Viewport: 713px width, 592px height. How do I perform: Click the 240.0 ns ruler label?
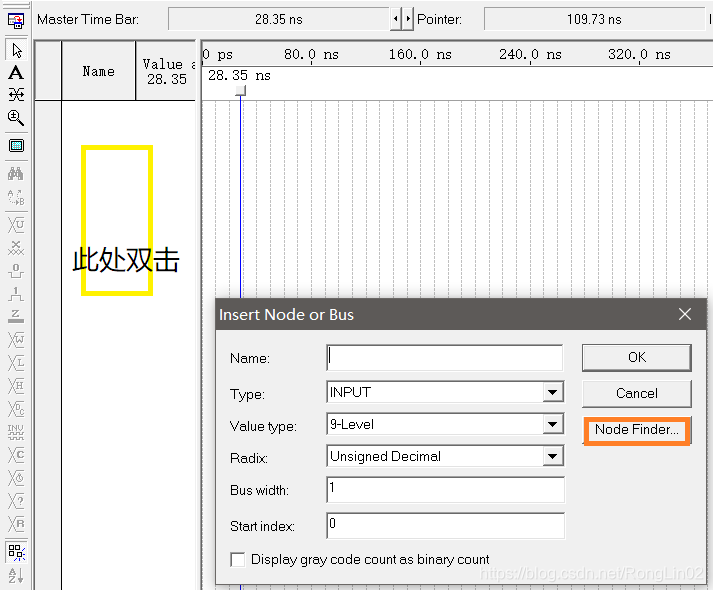(x=530, y=55)
